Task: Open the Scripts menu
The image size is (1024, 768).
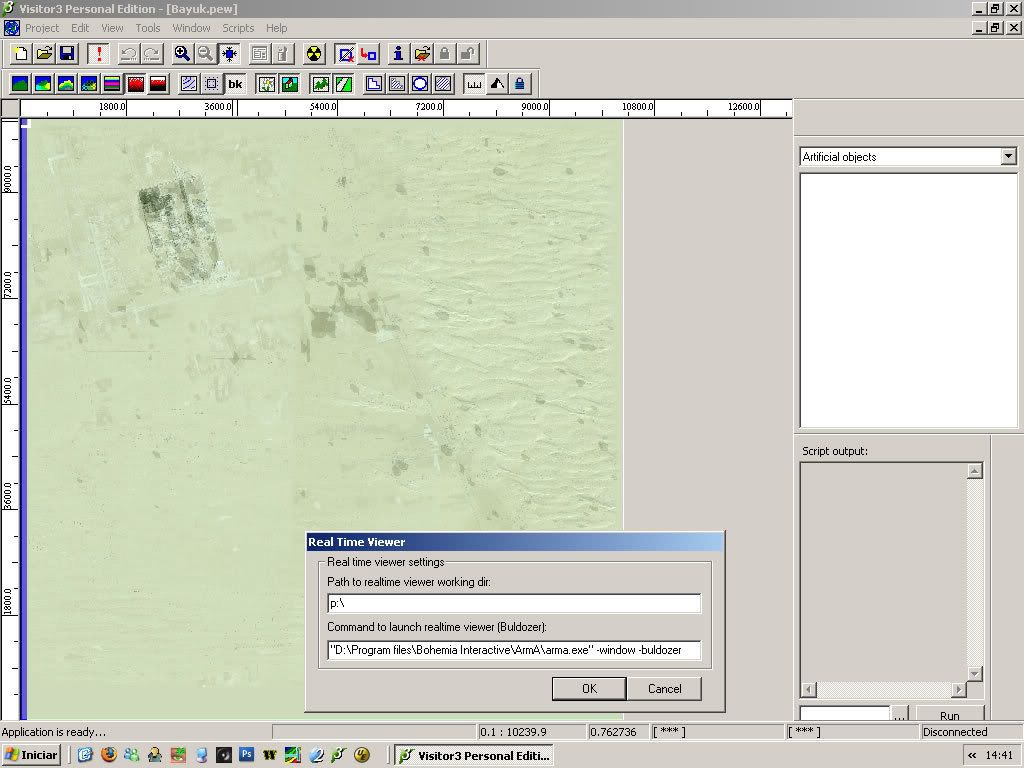Action: [x=238, y=28]
